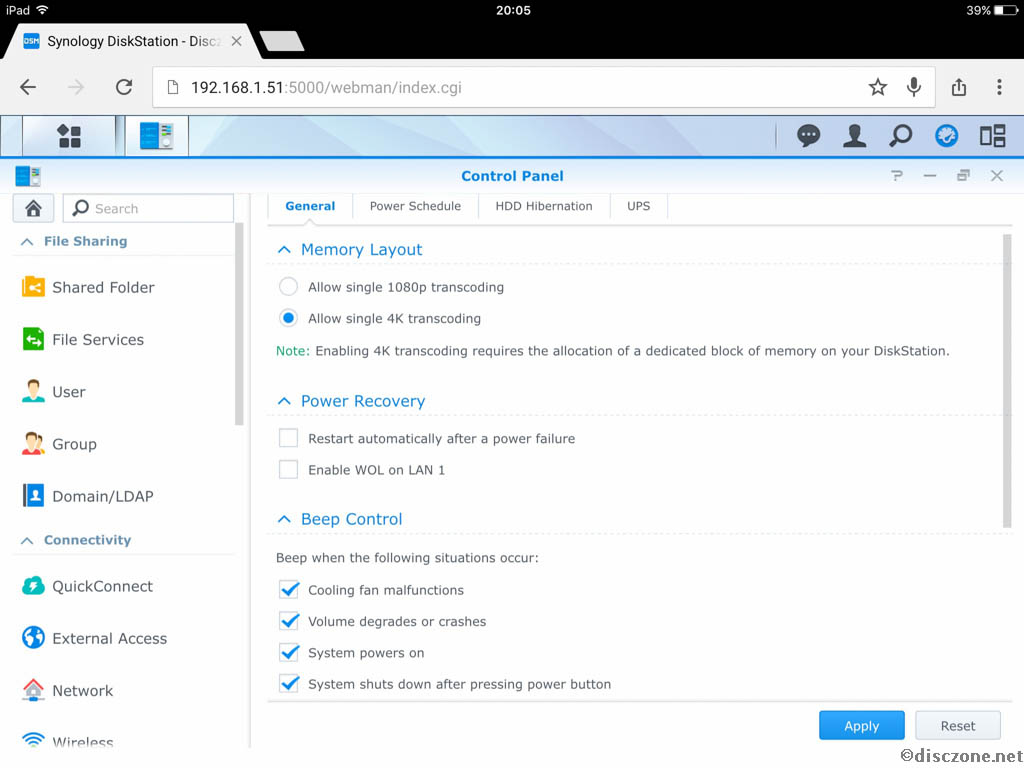Uncheck System shuts down after pressing power button
This screenshot has height=768, width=1024.
pos(289,683)
